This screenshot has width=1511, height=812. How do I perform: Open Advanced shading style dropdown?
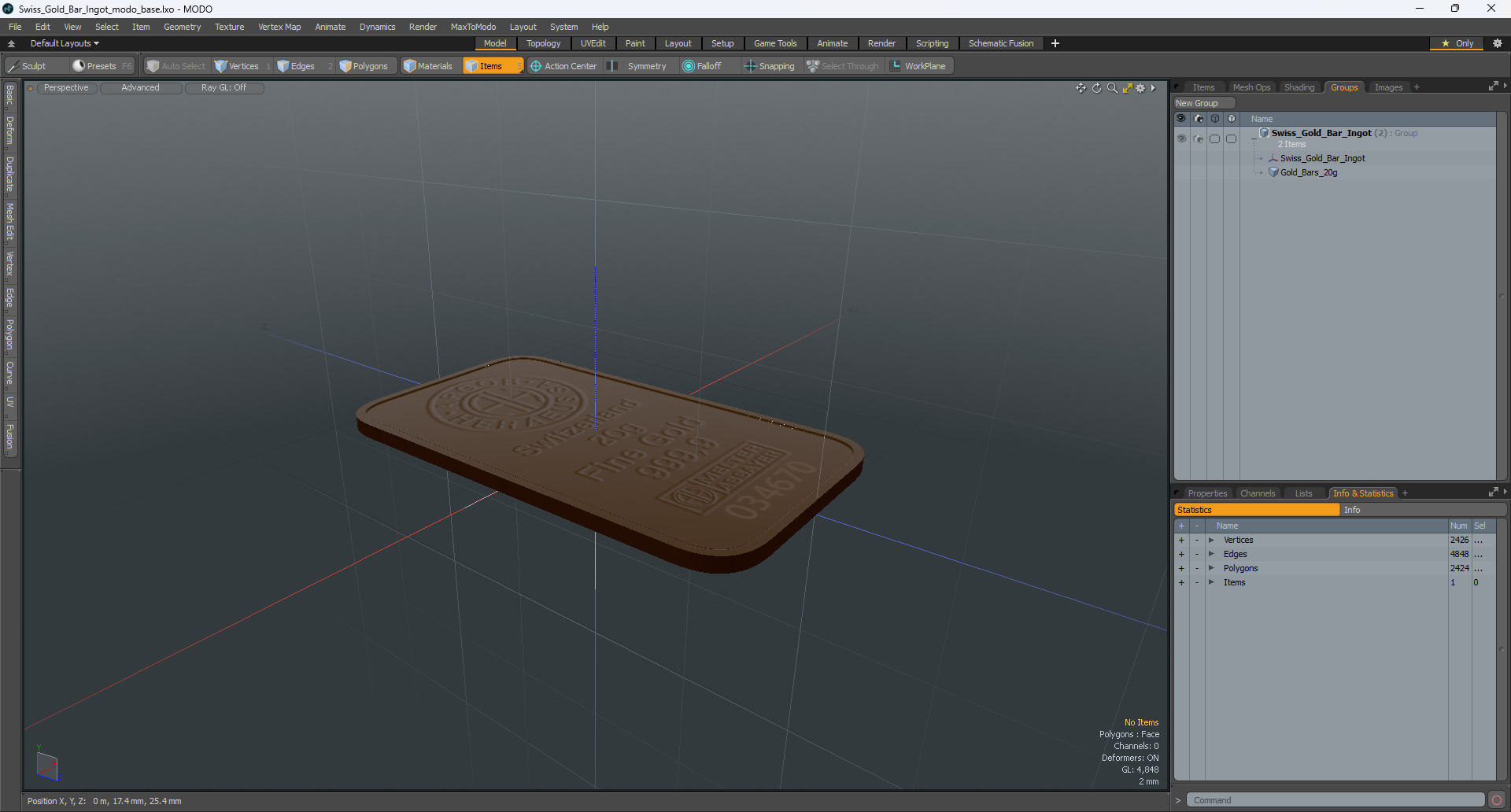(x=140, y=88)
